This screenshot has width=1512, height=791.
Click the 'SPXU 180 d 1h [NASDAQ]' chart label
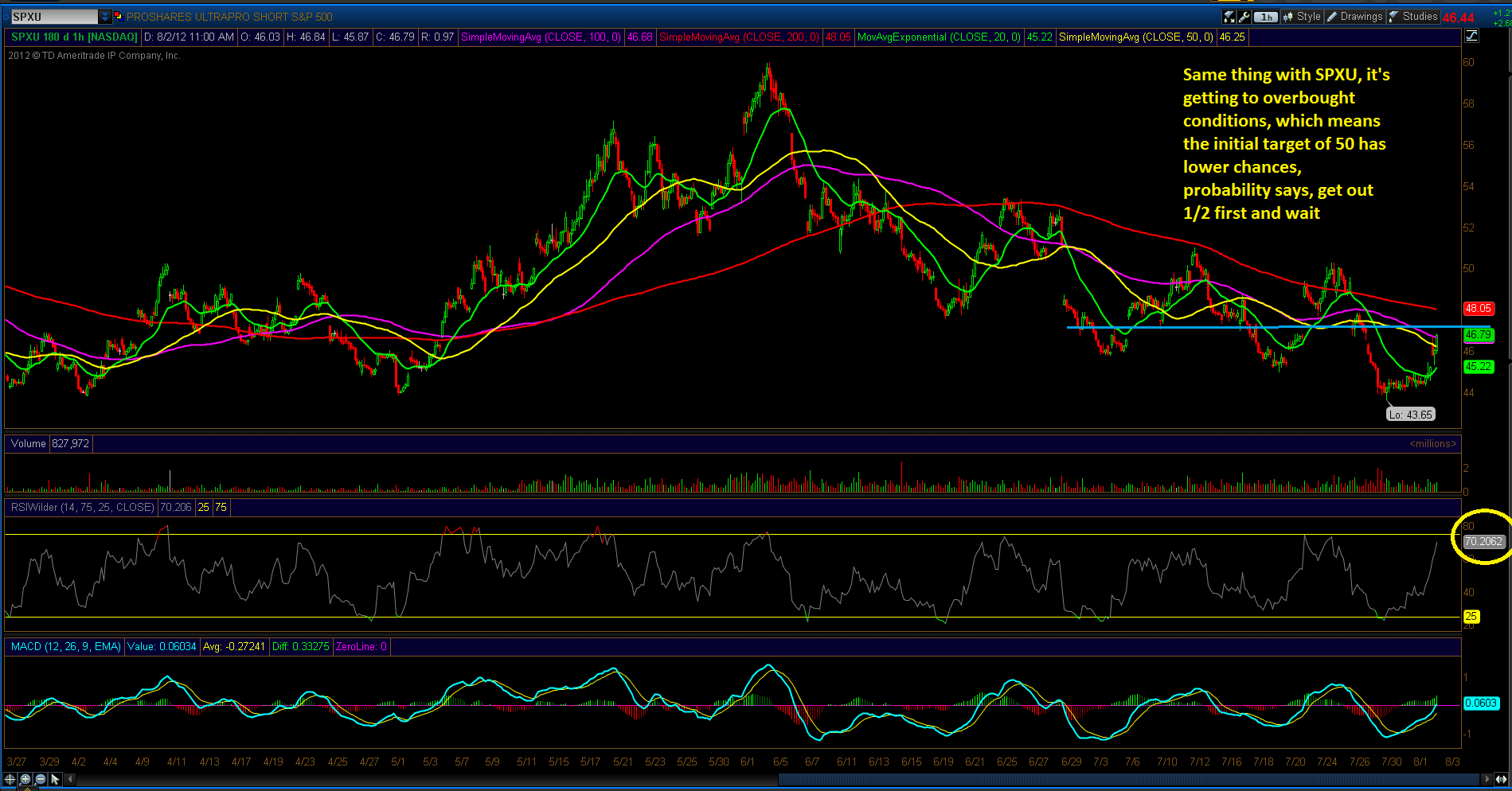pyautogui.click(x=75, y=37)
